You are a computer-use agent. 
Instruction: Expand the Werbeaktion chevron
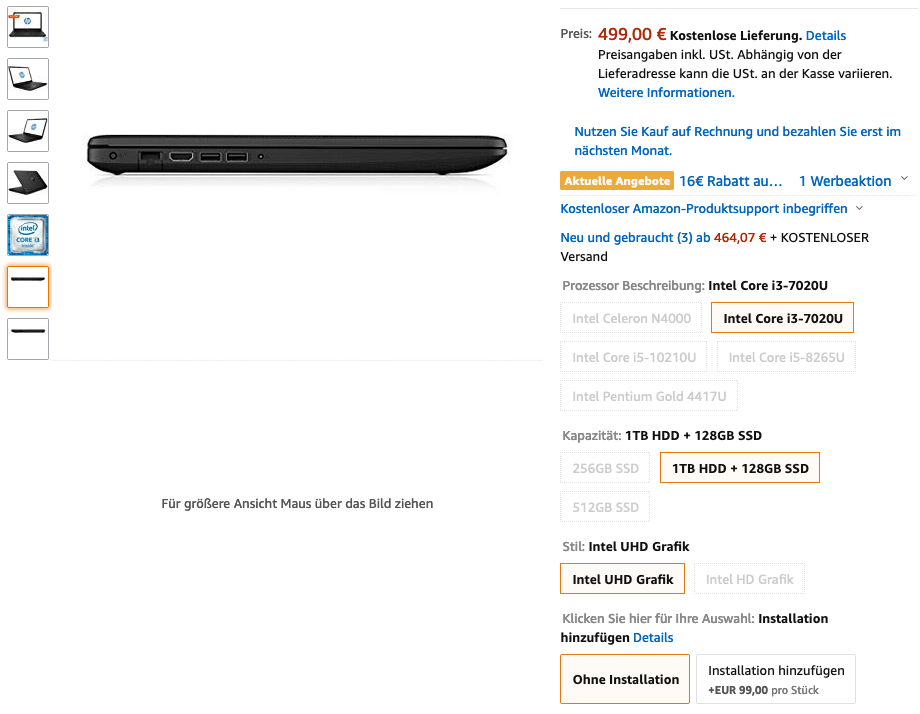click(x=904, y=178)
